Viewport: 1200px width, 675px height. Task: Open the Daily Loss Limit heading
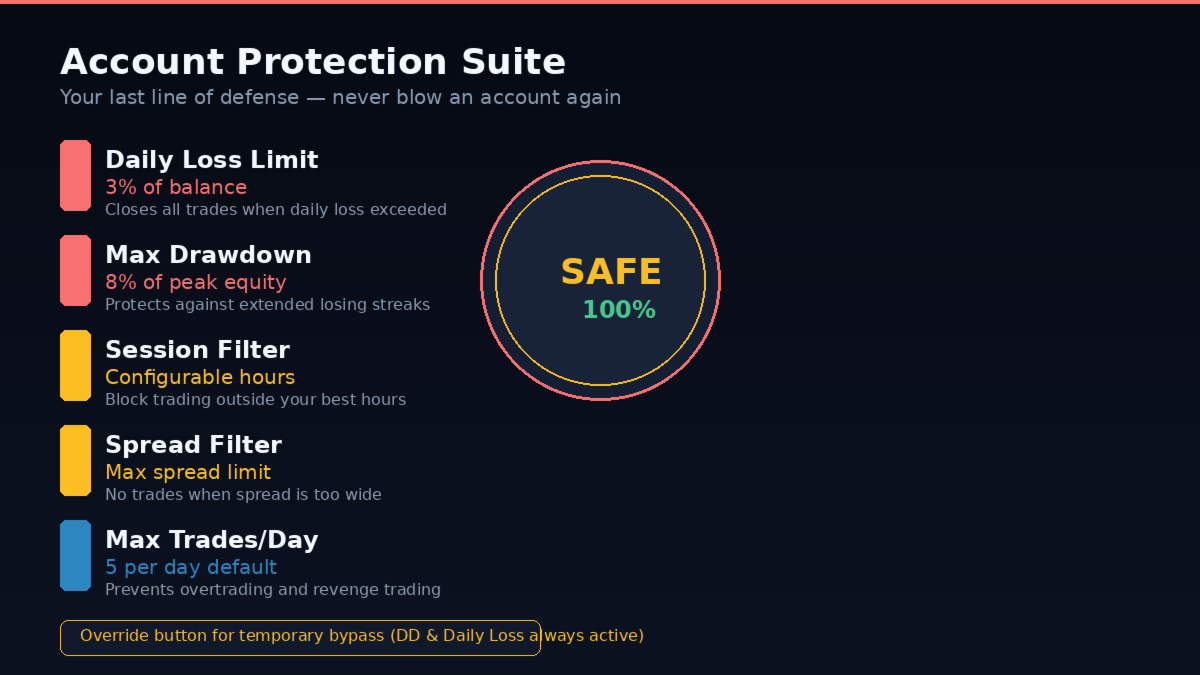211,160
